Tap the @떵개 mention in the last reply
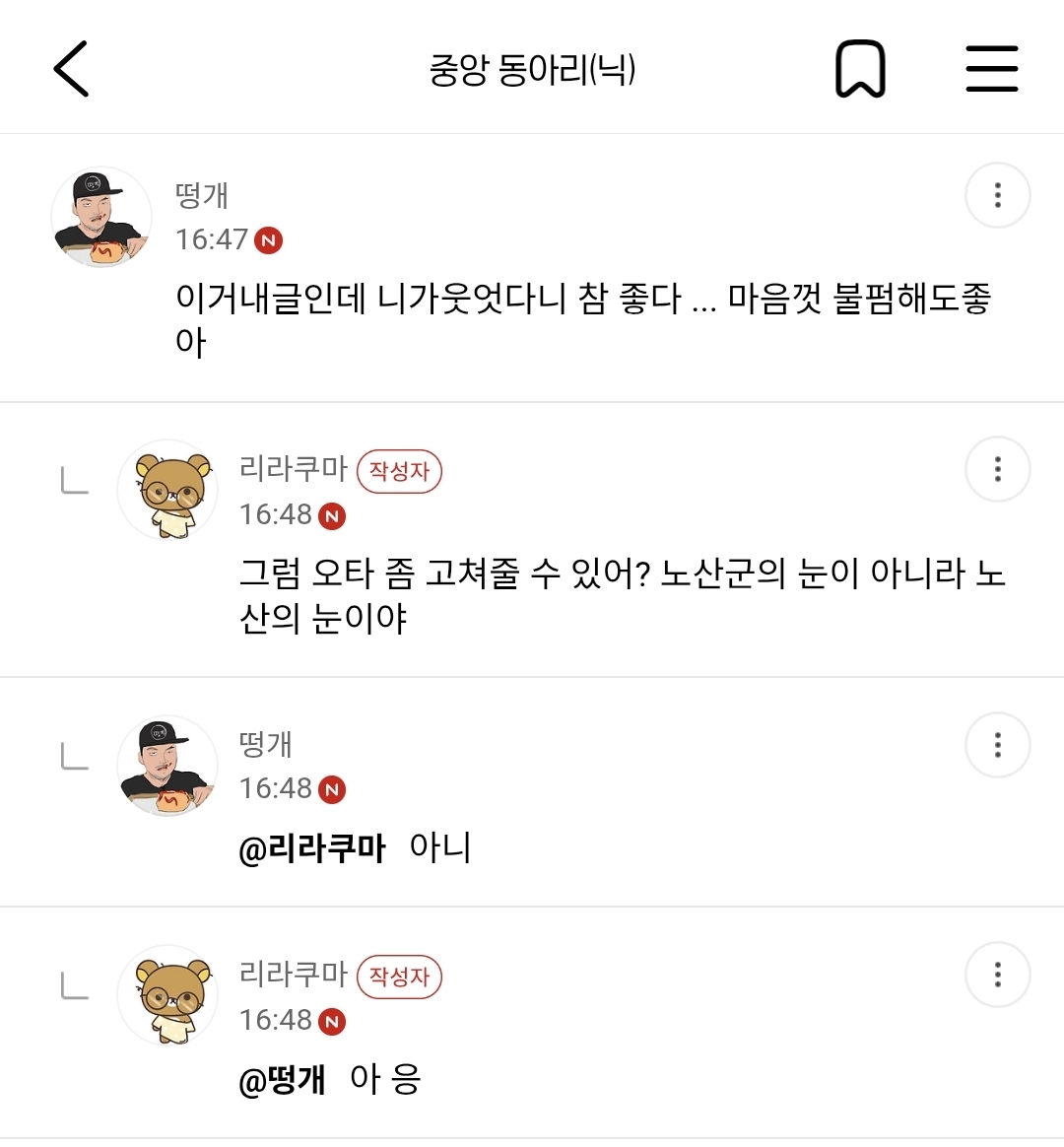The height and width of the screenshot is (1147, 1064). (283, 1080)
